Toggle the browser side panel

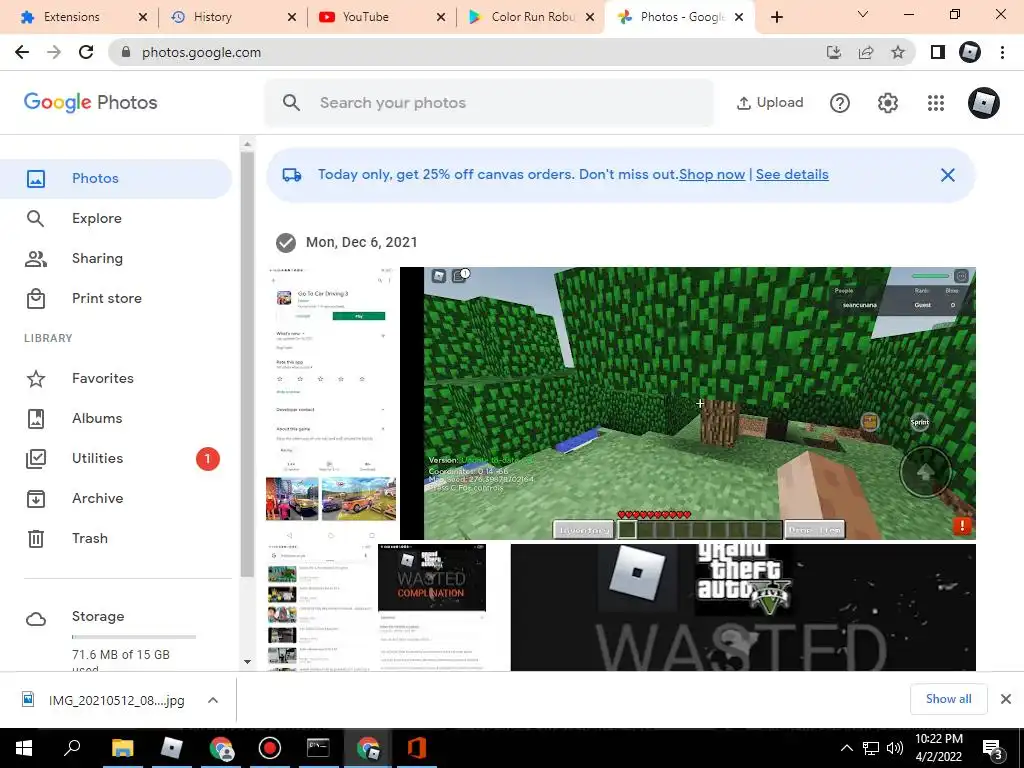[x=938, y=52]
